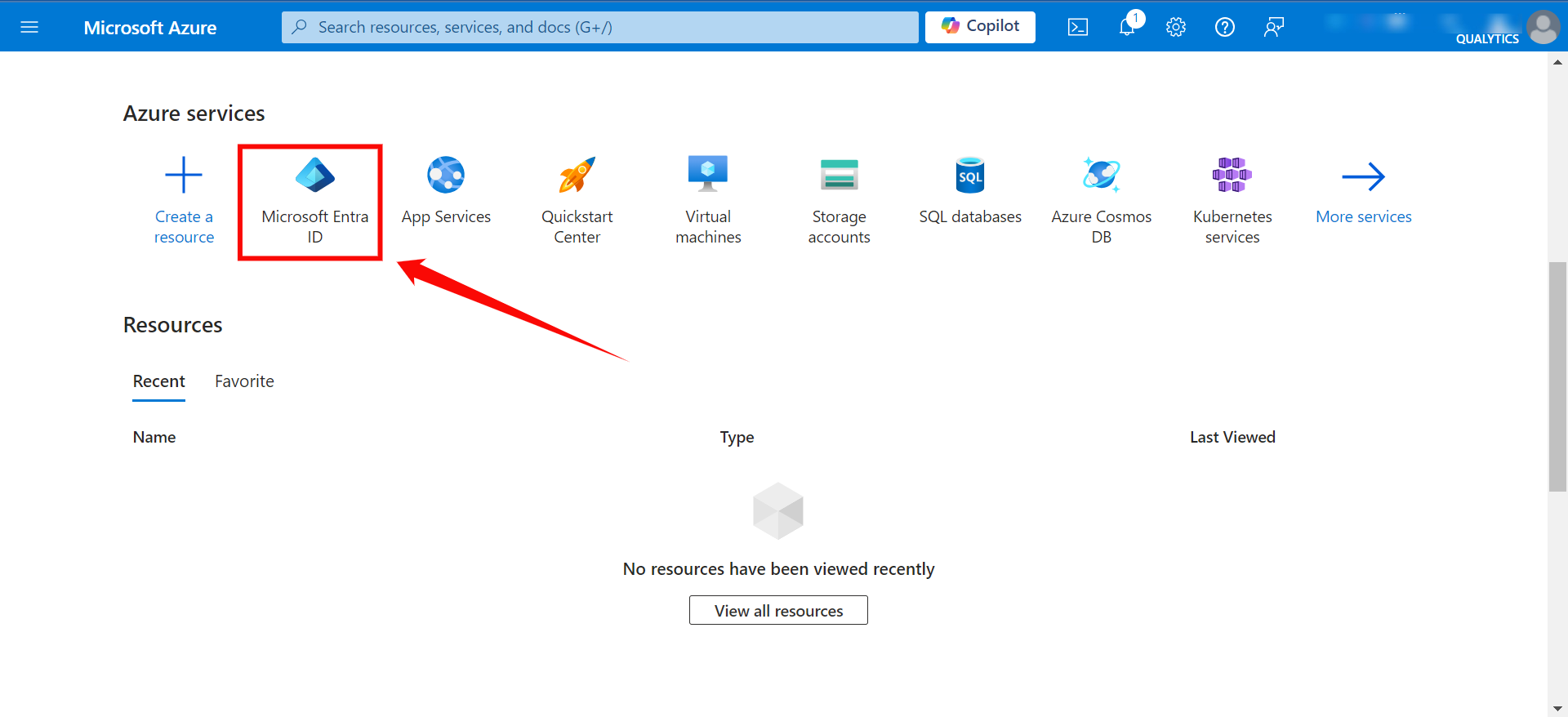Click the vertical scrollbar thumb

[x=1557, y=376]
